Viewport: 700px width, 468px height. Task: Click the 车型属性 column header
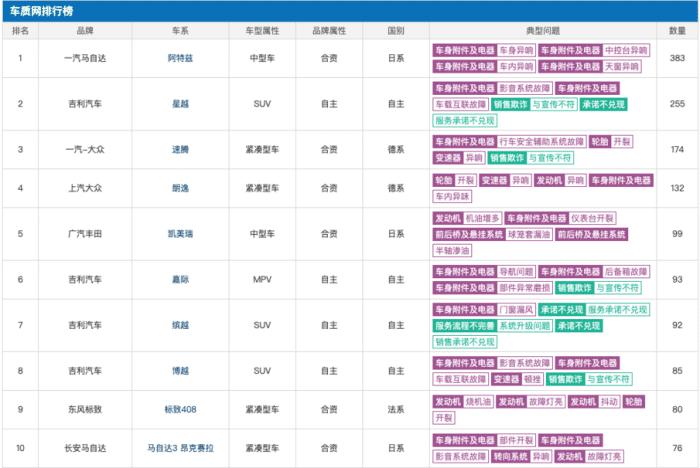point(262,31)
